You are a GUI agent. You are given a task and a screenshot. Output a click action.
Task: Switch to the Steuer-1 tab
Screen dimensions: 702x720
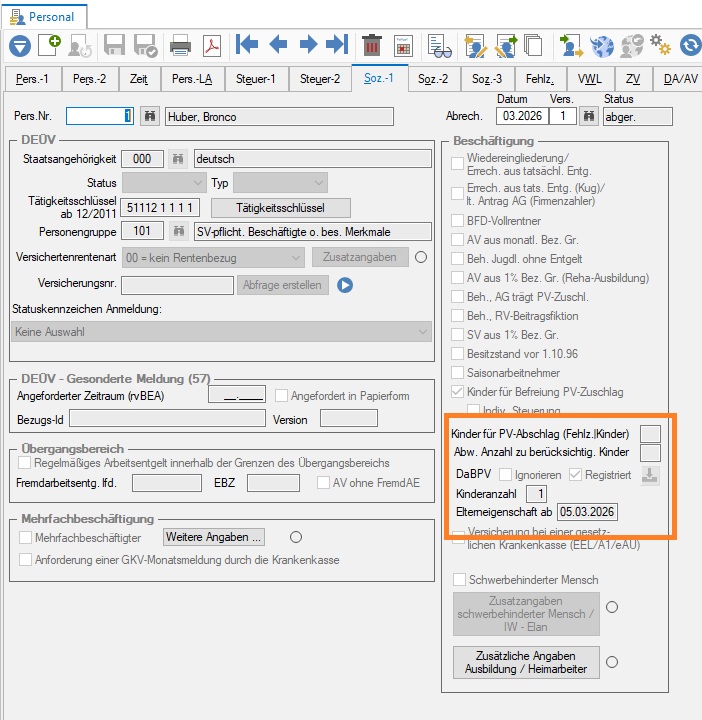tap(256, 79)
